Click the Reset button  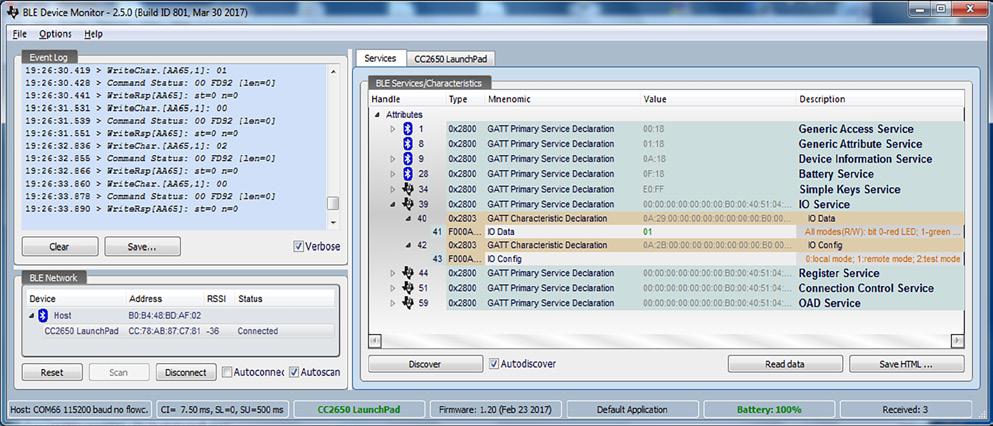(52, 372)
